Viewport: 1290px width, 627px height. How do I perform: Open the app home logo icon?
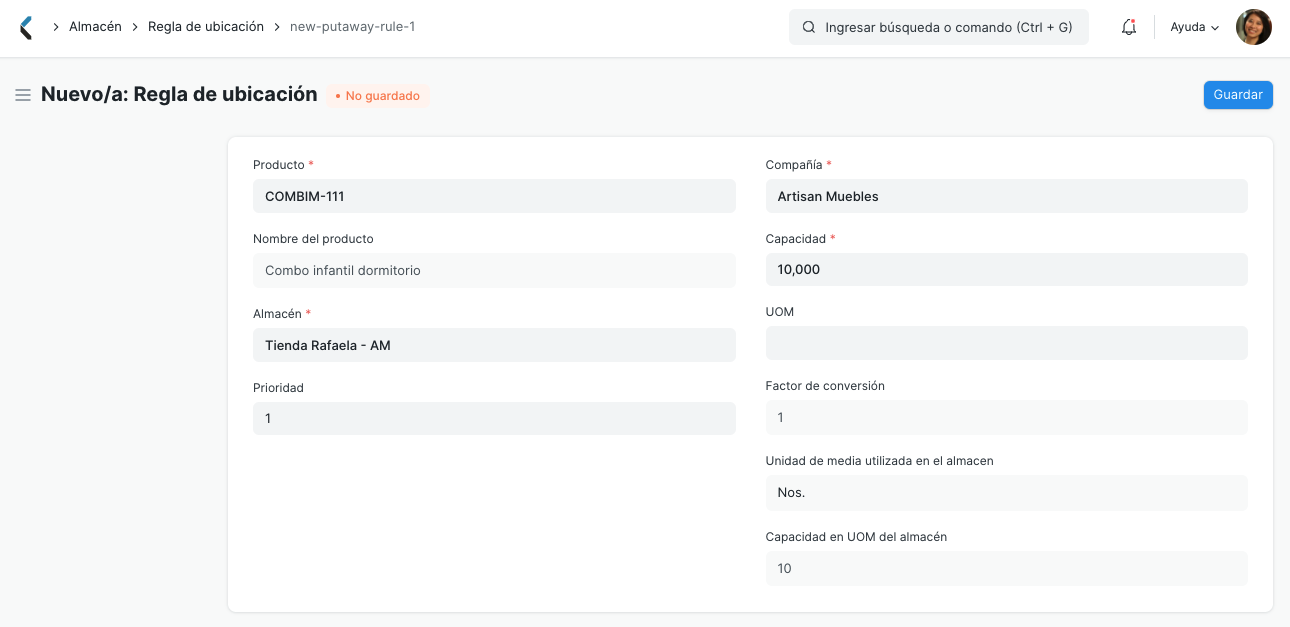26,27
